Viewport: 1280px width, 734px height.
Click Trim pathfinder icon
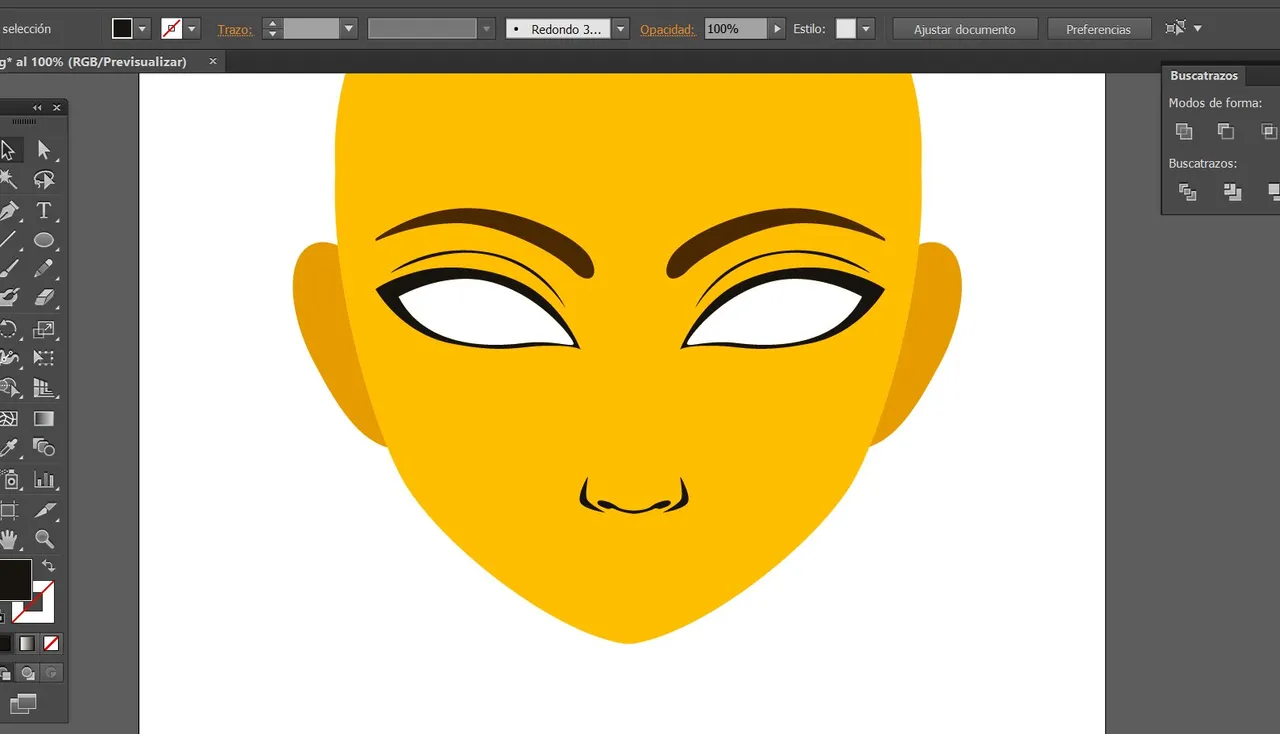pos(1232,192)
